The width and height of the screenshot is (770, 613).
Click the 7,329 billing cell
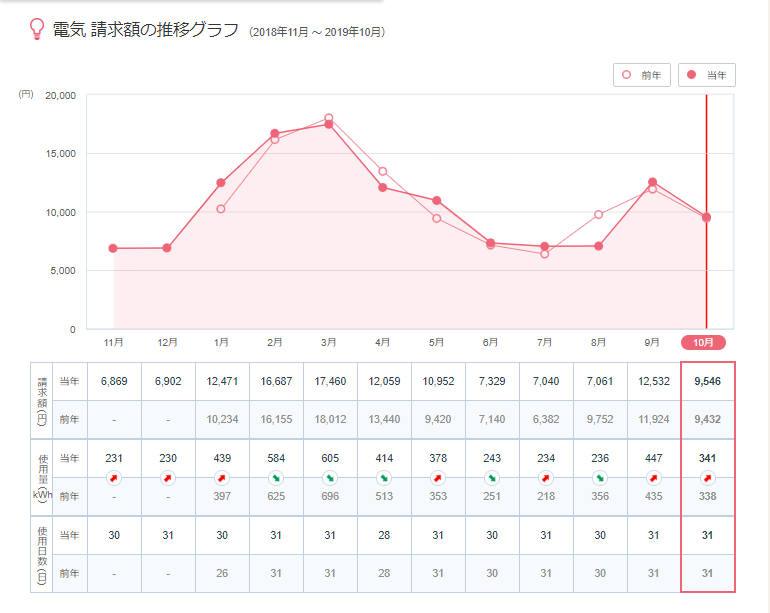(x=493, y=381)
